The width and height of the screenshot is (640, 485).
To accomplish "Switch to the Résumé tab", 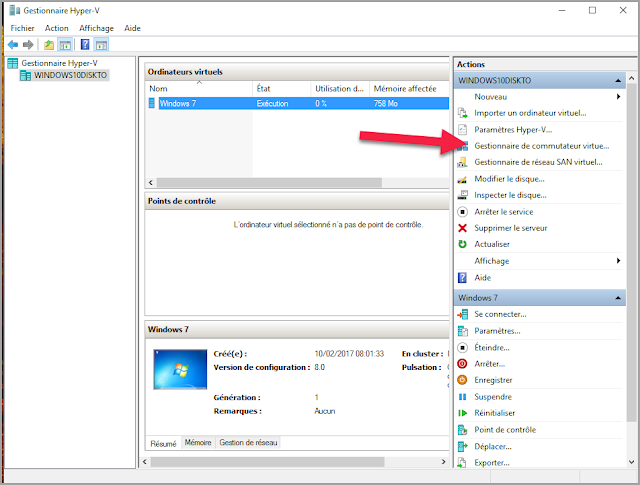I will click(163, 443).
